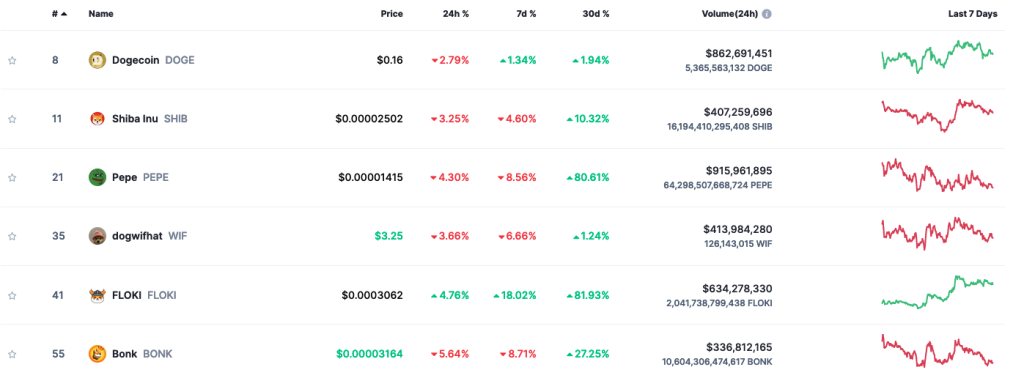This screenshot has width=1024, height=378.
Task: Click the dogwifhat logo icon
Action: click(x=97, y=236)
